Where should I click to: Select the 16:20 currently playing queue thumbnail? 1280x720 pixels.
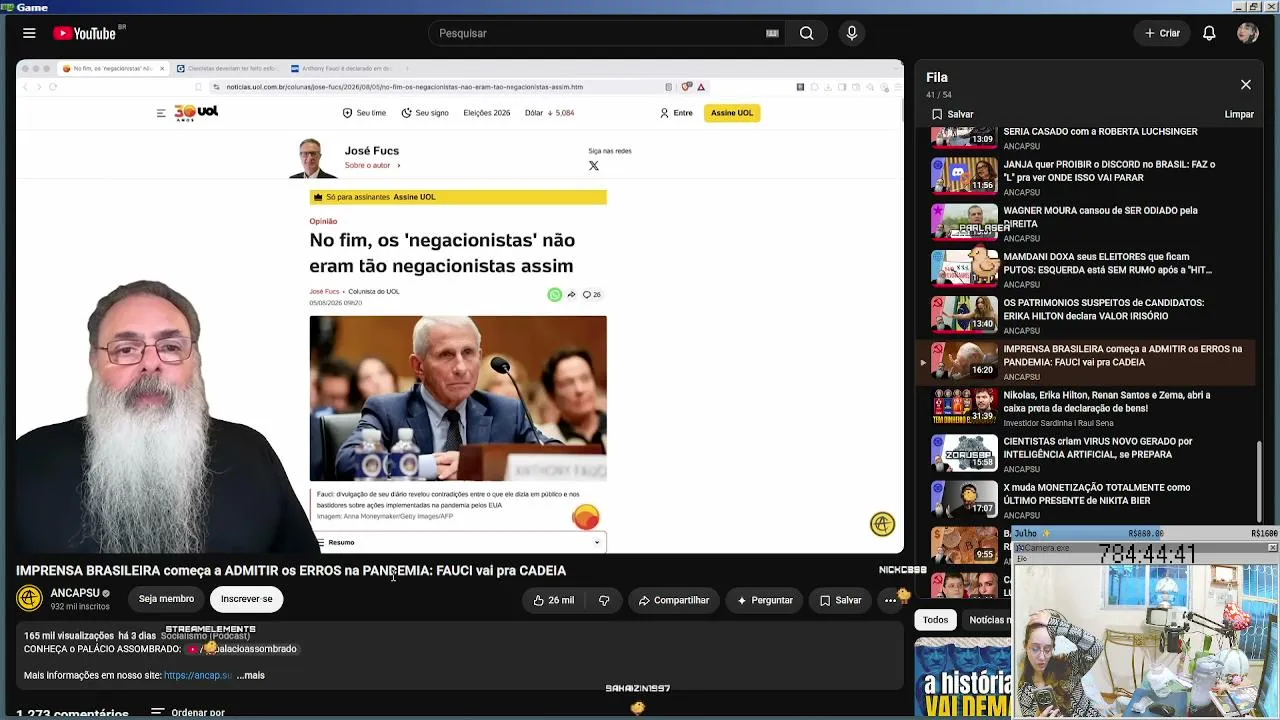pos(965,360)
